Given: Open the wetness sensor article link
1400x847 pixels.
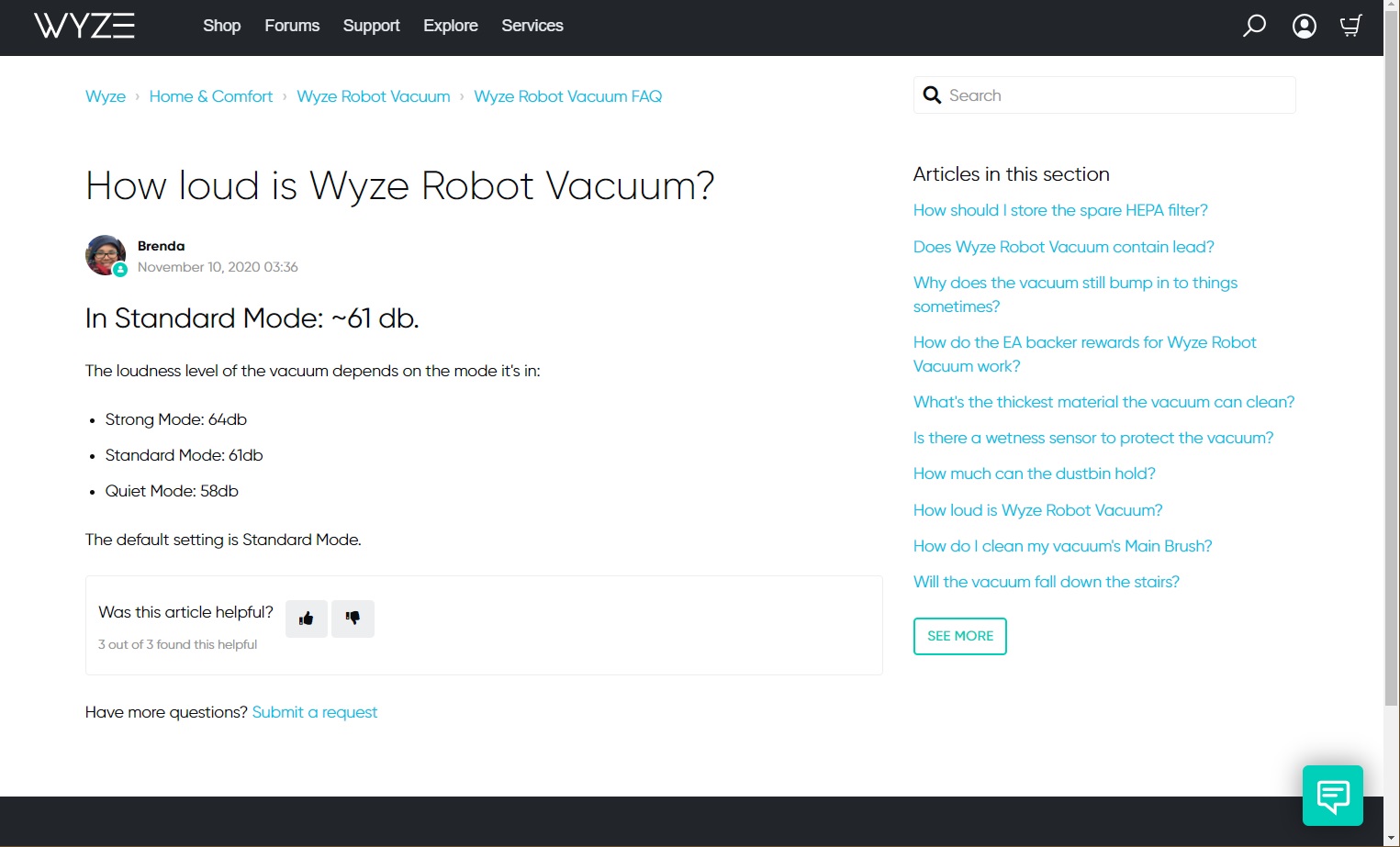Looking at the screenshot, I should click(1093, 438).
